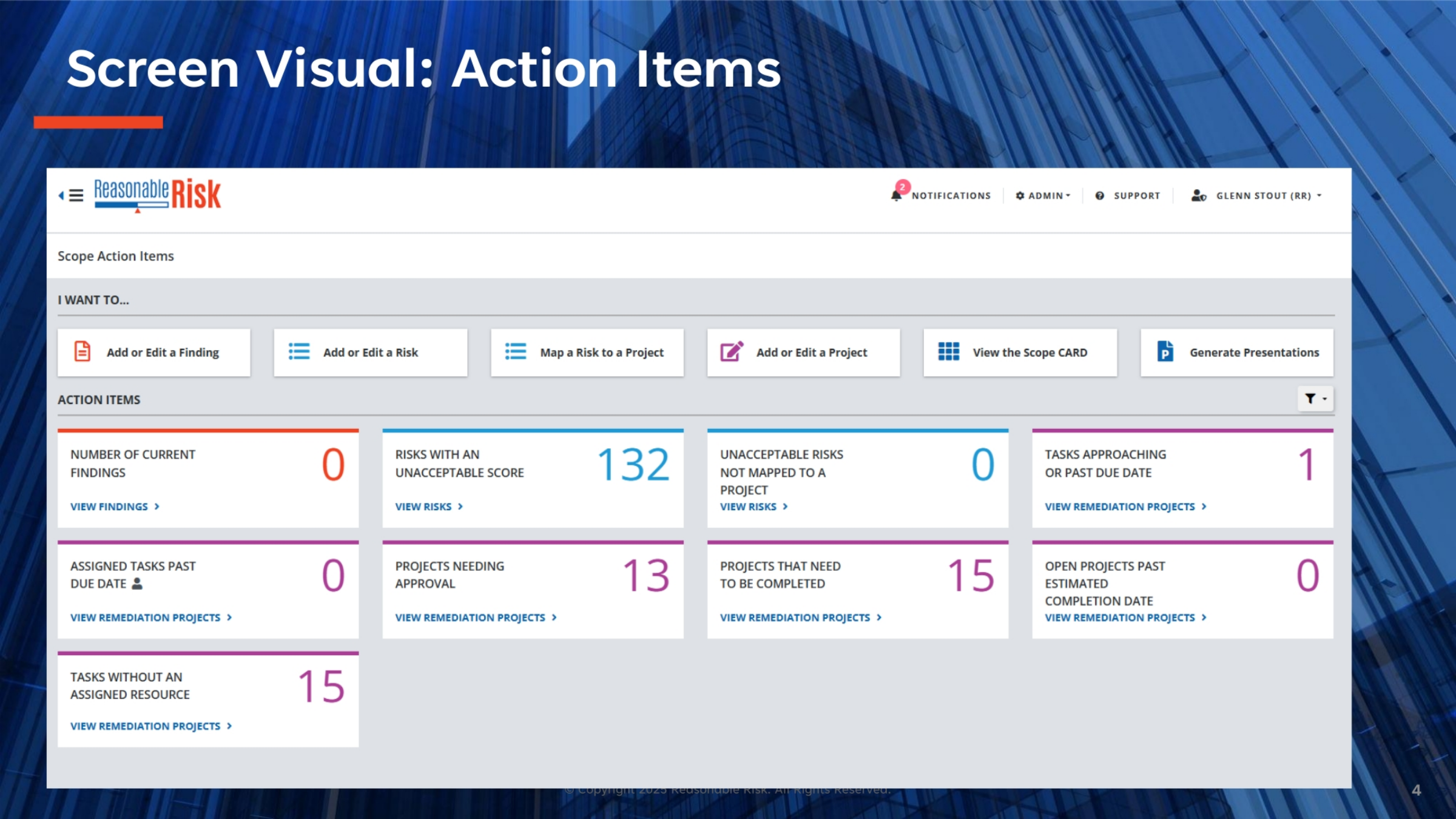View remediation projects for assigned tasks past due
Image resolution: width=1456 pixels, height=819 pixels.
coord(151,618)
